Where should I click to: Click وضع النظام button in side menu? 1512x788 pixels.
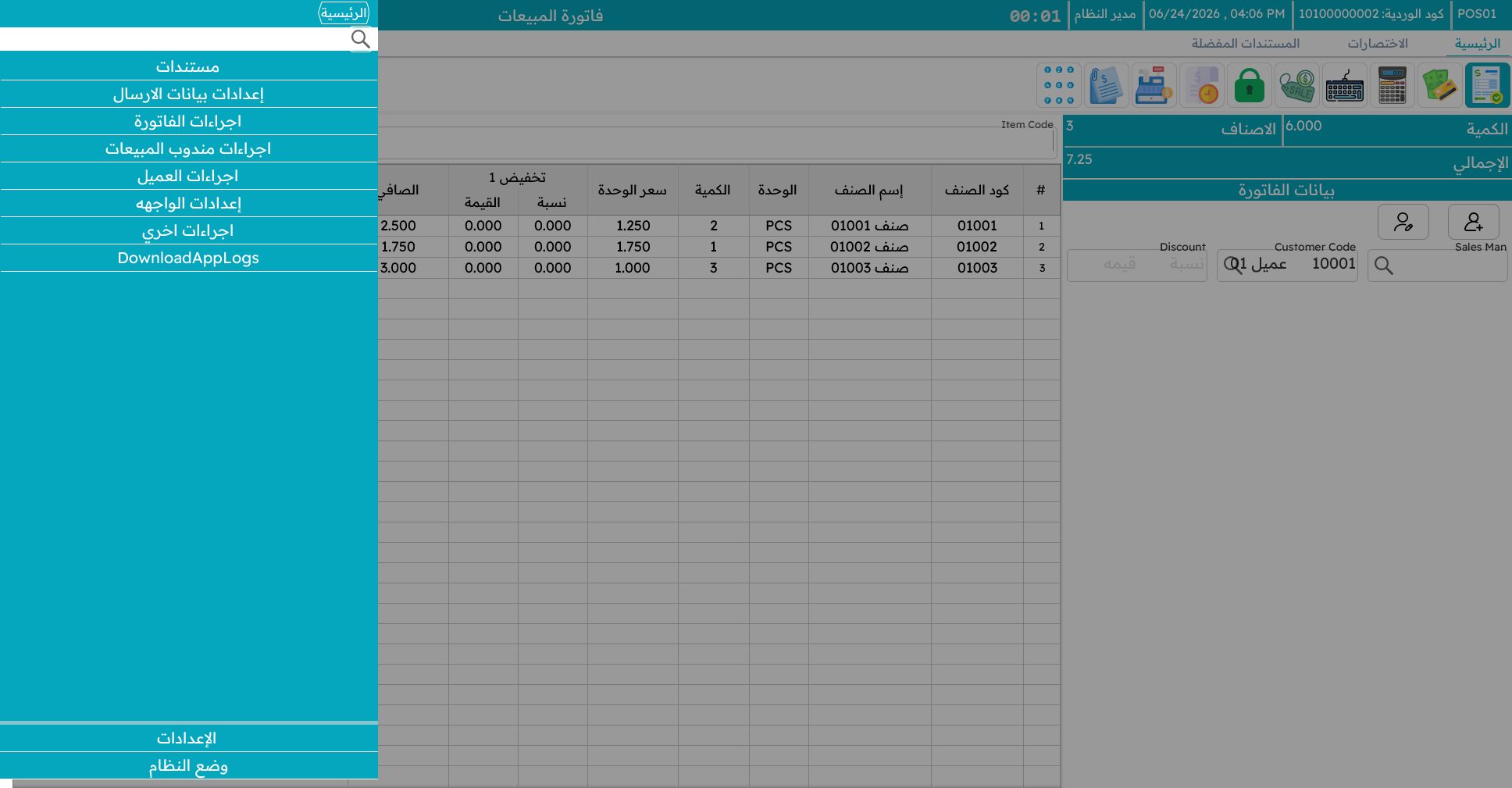188,765
